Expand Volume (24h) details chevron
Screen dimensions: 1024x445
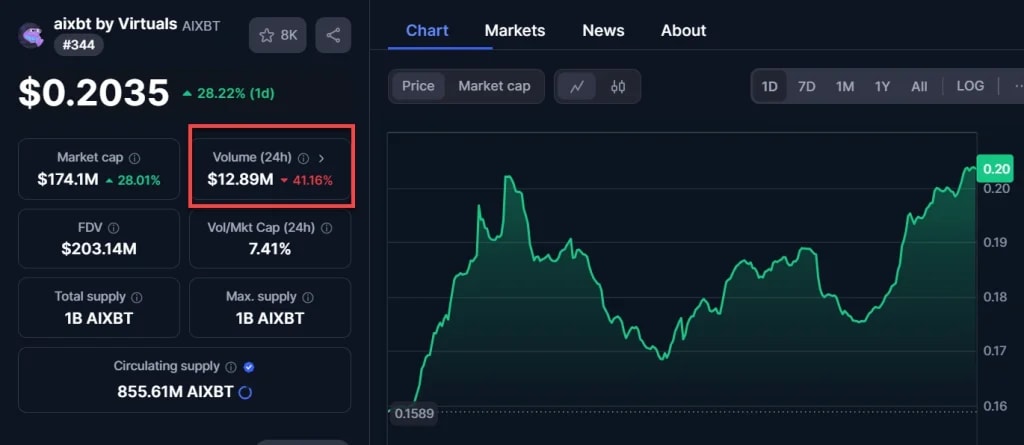[321, 158]
